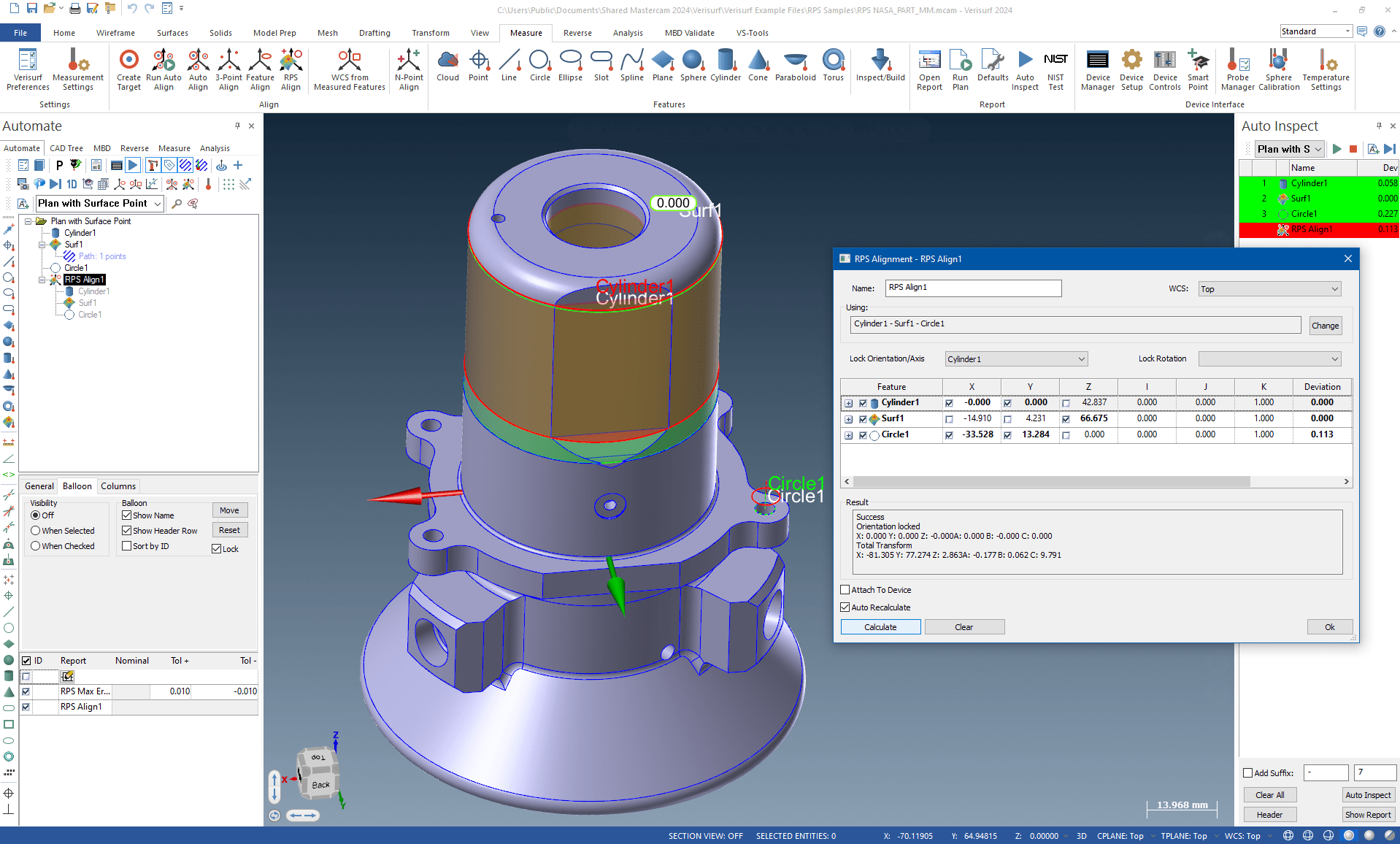Image resolution: width=1400 pixels, height=844 pixels.
Task: Click the Change button
Action: (1325, 326)
